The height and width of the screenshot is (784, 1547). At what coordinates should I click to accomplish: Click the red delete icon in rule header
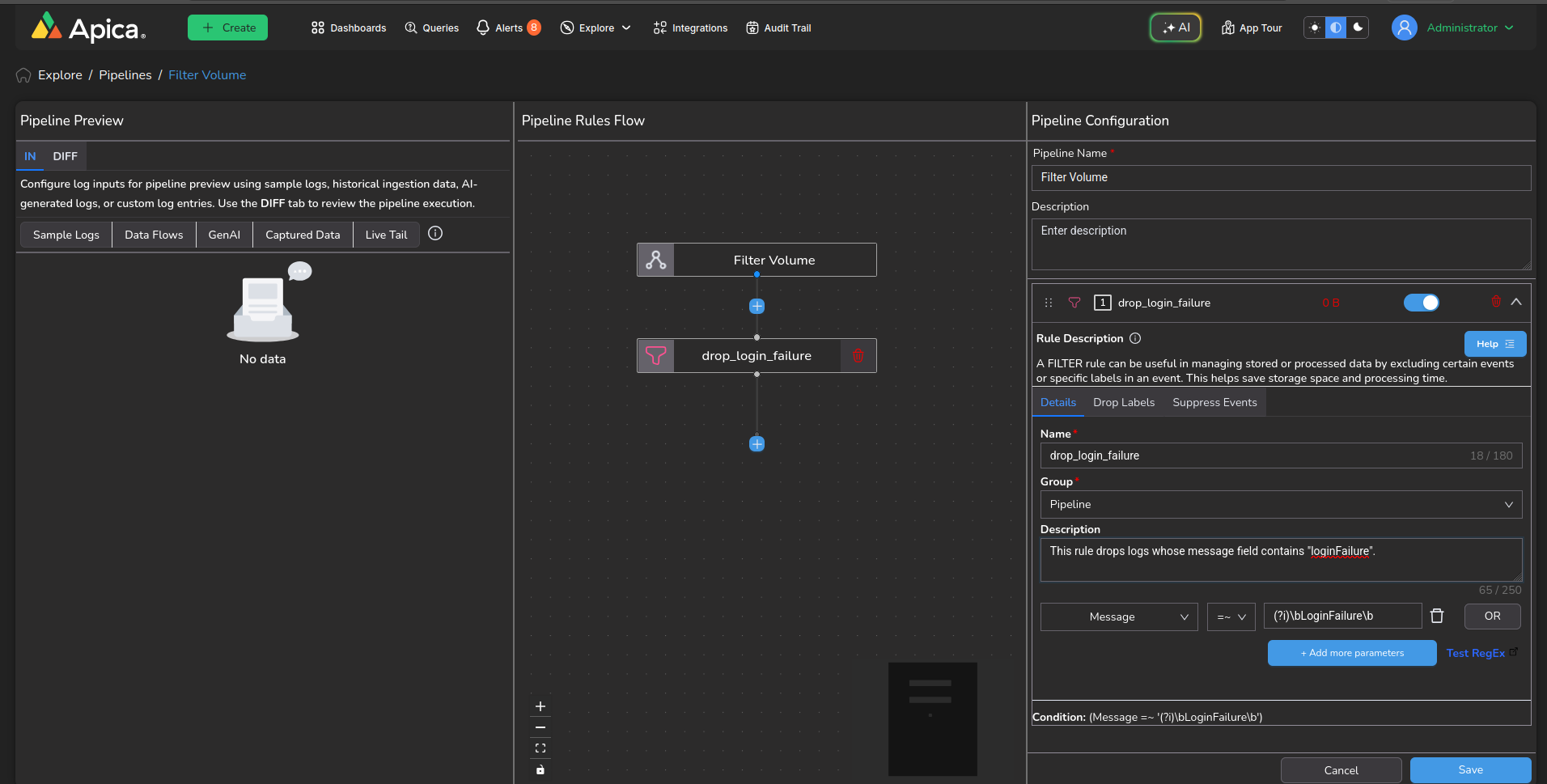coord(1495,302)
